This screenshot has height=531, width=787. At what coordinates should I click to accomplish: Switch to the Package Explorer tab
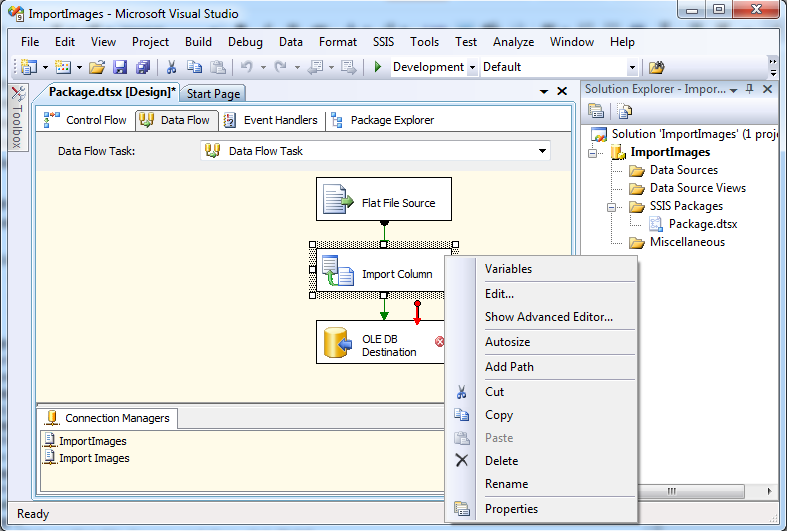coord(382,120)
